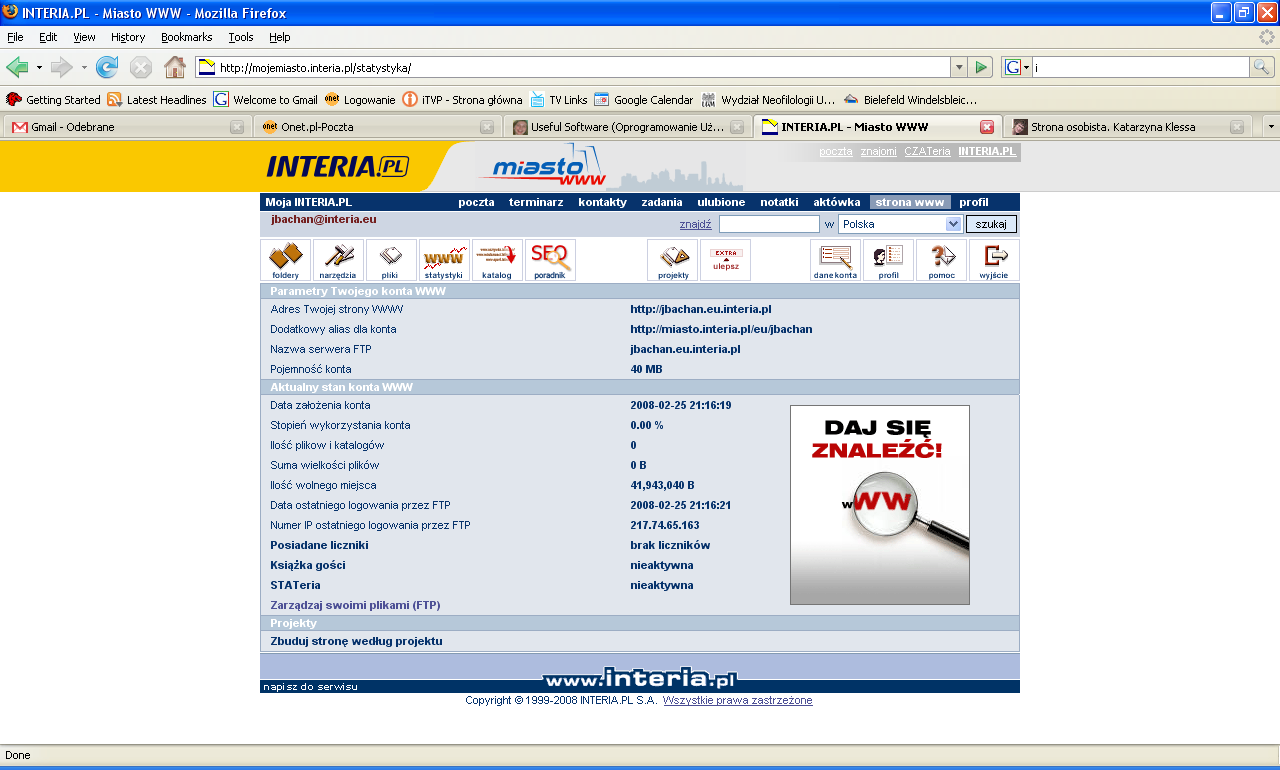Screen dimensions: 1280x770
Task: Open the znajdź link
Action: [695, 225]
